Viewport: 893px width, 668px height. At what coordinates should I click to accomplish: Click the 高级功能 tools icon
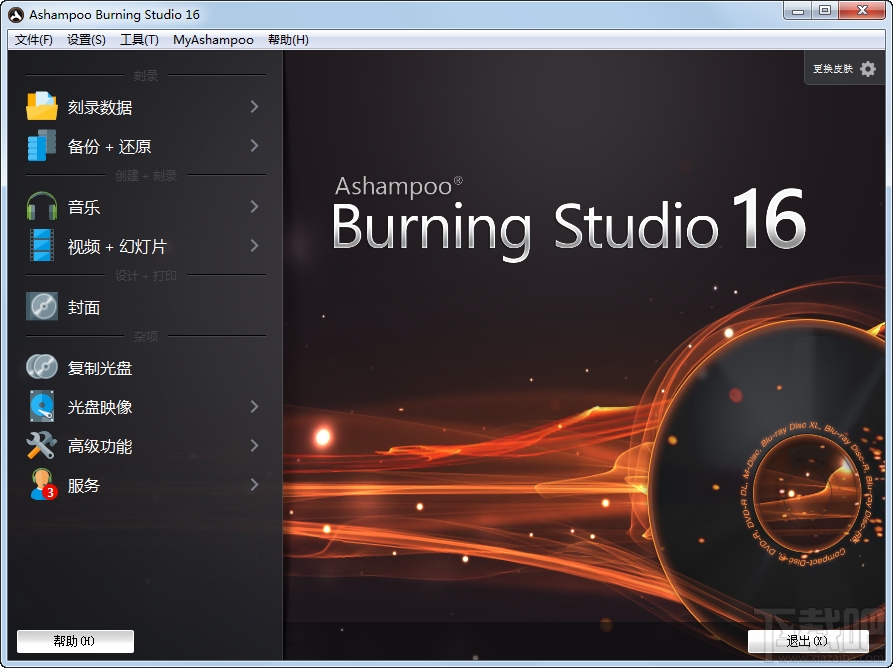pyautogui.click(x=42, y=445)
